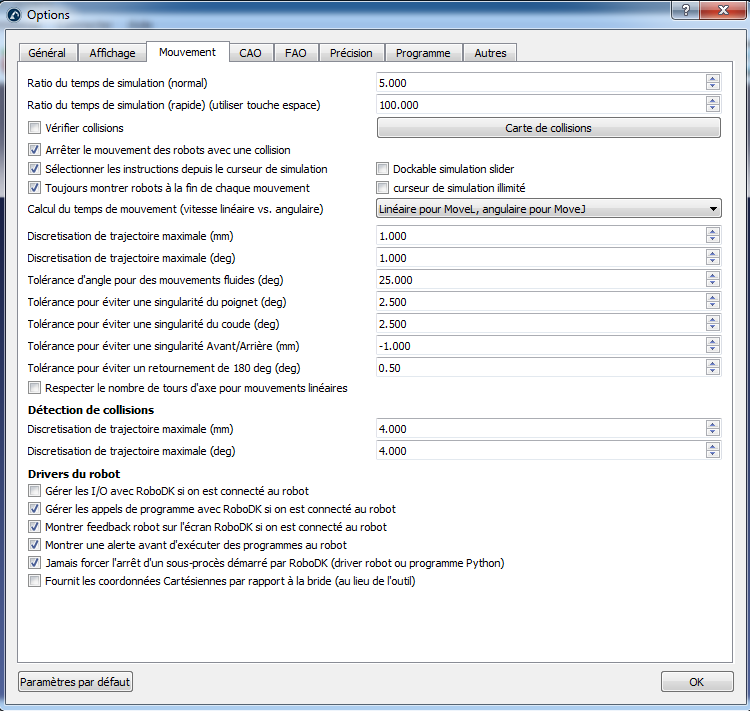The width and height of the screenshot is (750, 711).
Task: Decrease singularité du poignet tolerance down arrow
Action: tap(713, 306)
